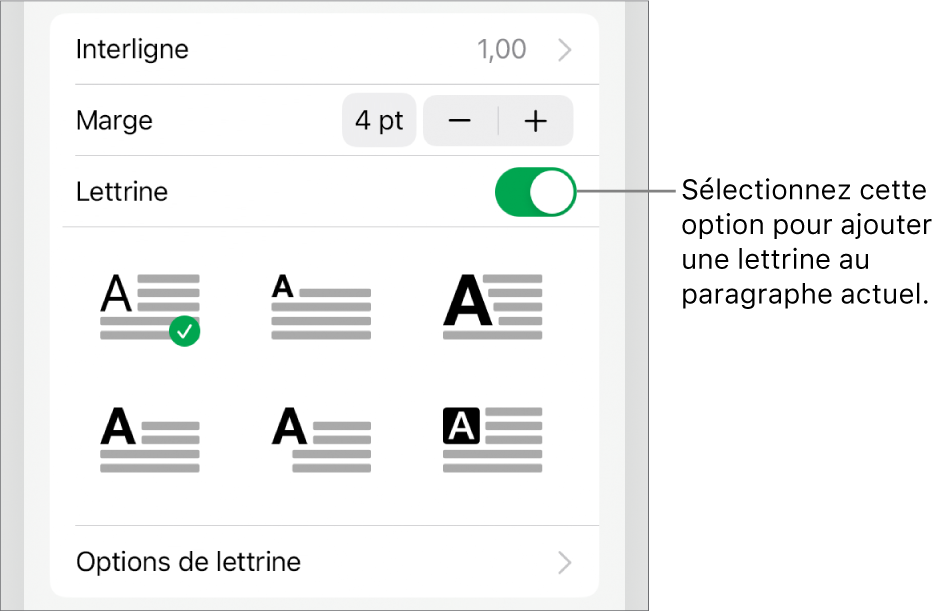Click the Interligne label
Viewport: 940px width, 611px height.
click(132, 48)
